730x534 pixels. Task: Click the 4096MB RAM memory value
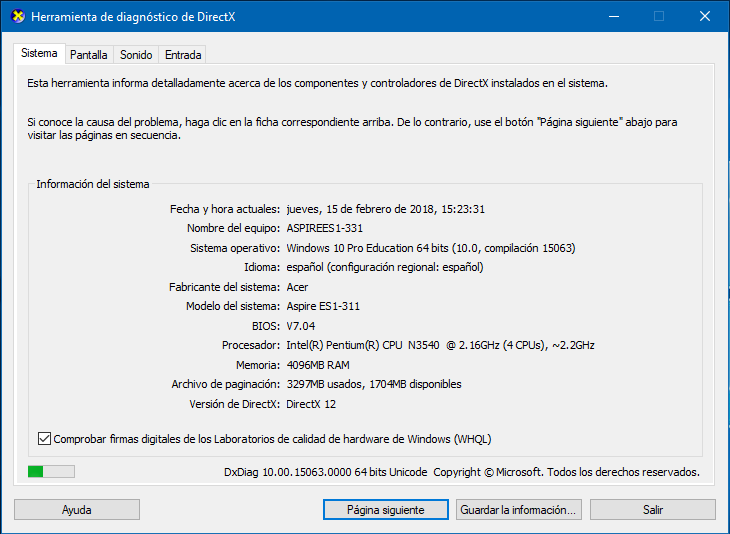coord(318,365)
